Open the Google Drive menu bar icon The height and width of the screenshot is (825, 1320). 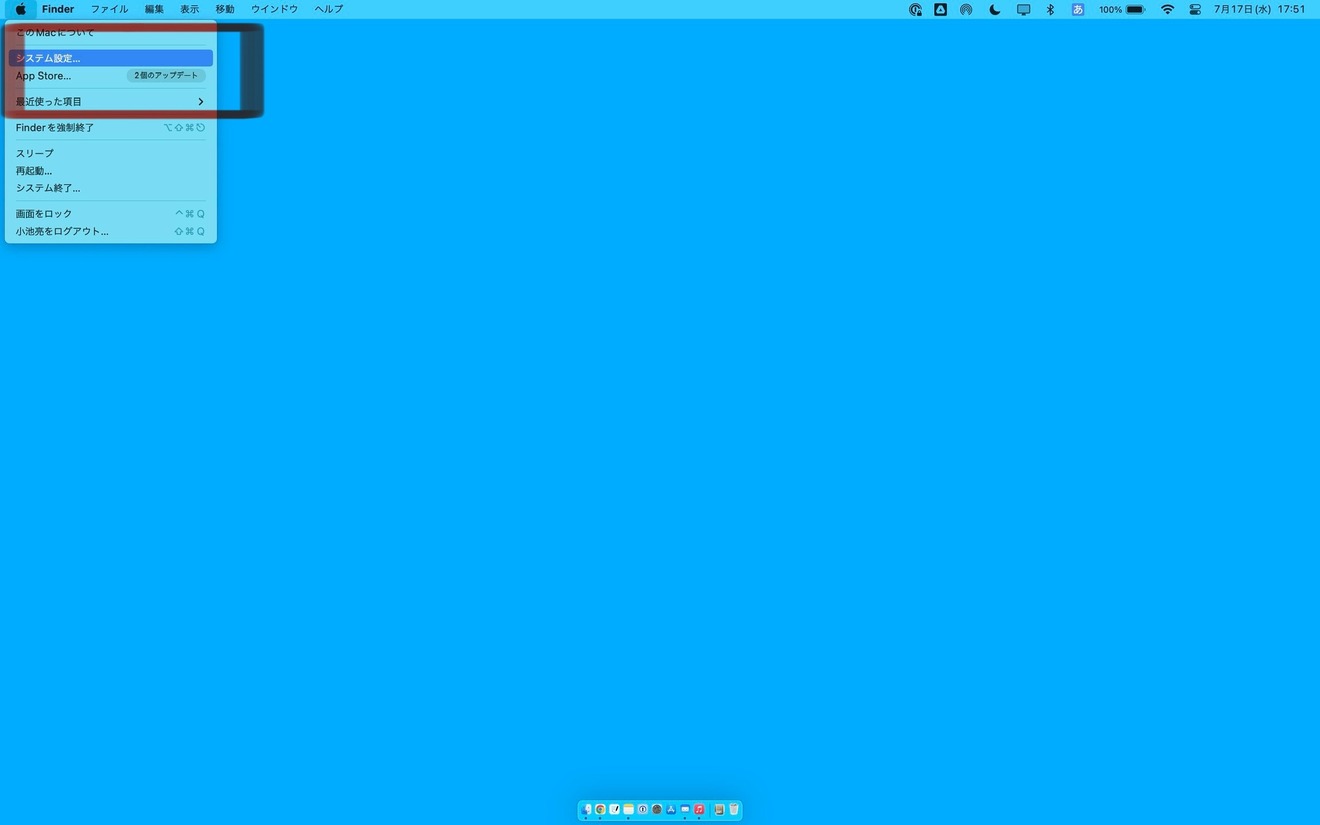coord(940,9)
